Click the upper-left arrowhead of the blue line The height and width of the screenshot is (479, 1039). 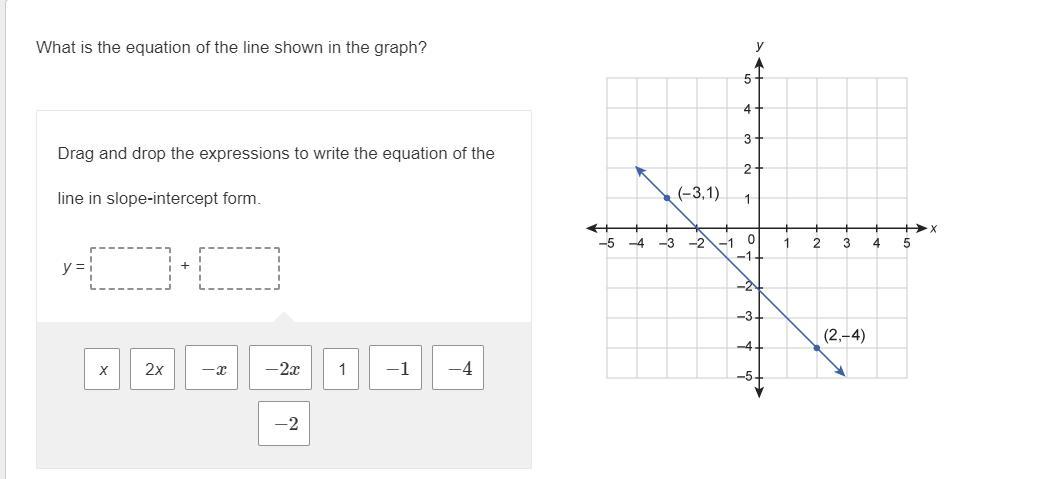pos(640,171)
